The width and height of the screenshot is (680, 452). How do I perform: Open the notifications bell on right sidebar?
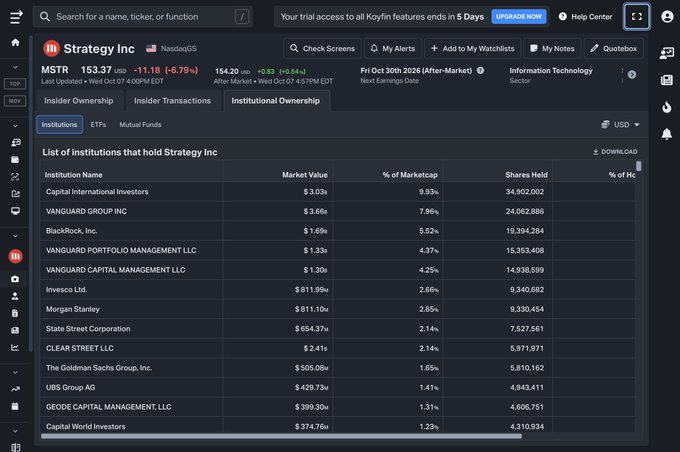point(667,134)
